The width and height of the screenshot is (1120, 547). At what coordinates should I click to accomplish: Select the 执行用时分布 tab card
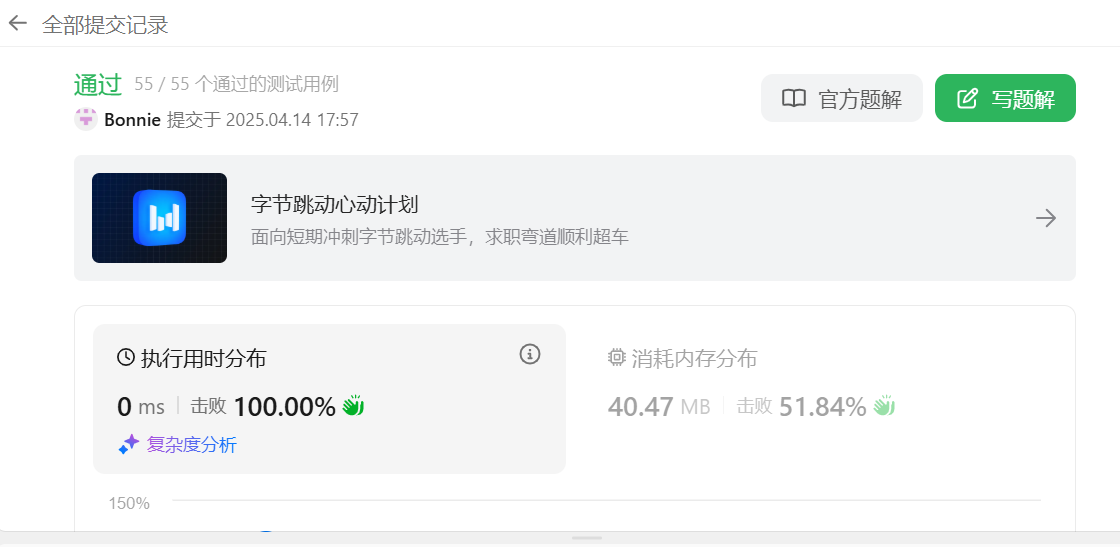pos(329,398)
